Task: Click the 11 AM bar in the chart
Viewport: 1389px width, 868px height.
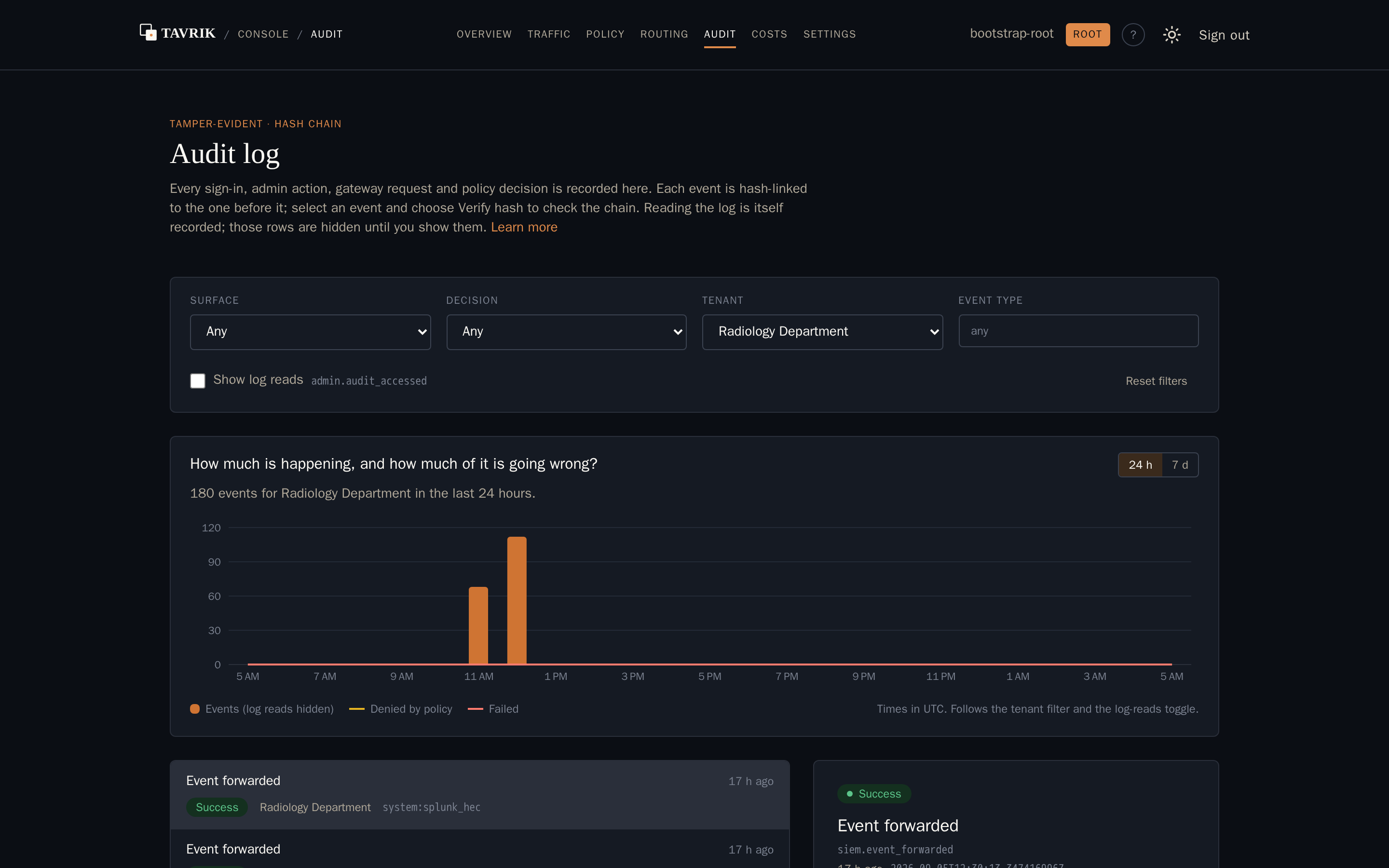Action: (x=478, y=626)
